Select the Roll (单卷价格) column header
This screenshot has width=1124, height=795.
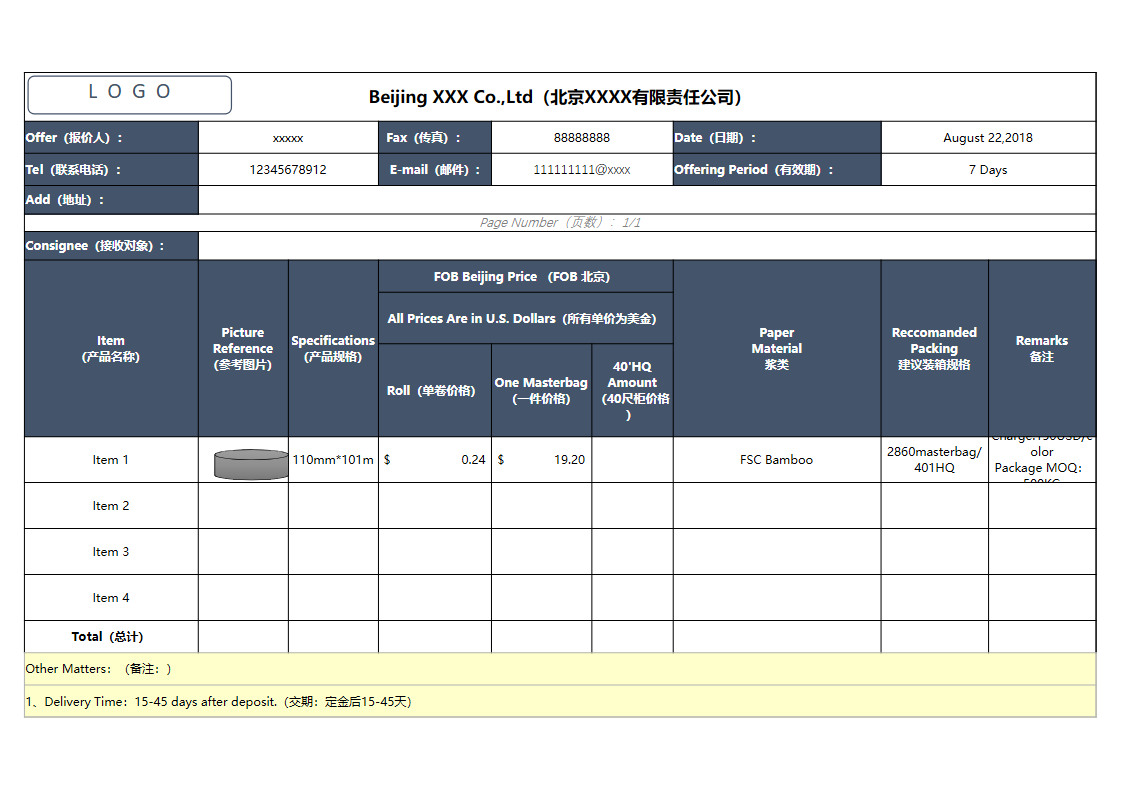pyautogui.click(x=435, y=391)
